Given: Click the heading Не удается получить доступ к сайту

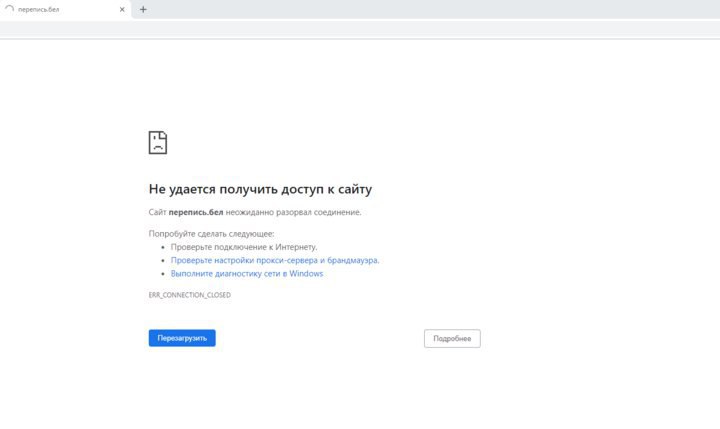Looking at the screenshot, I should tap(260, 189).
